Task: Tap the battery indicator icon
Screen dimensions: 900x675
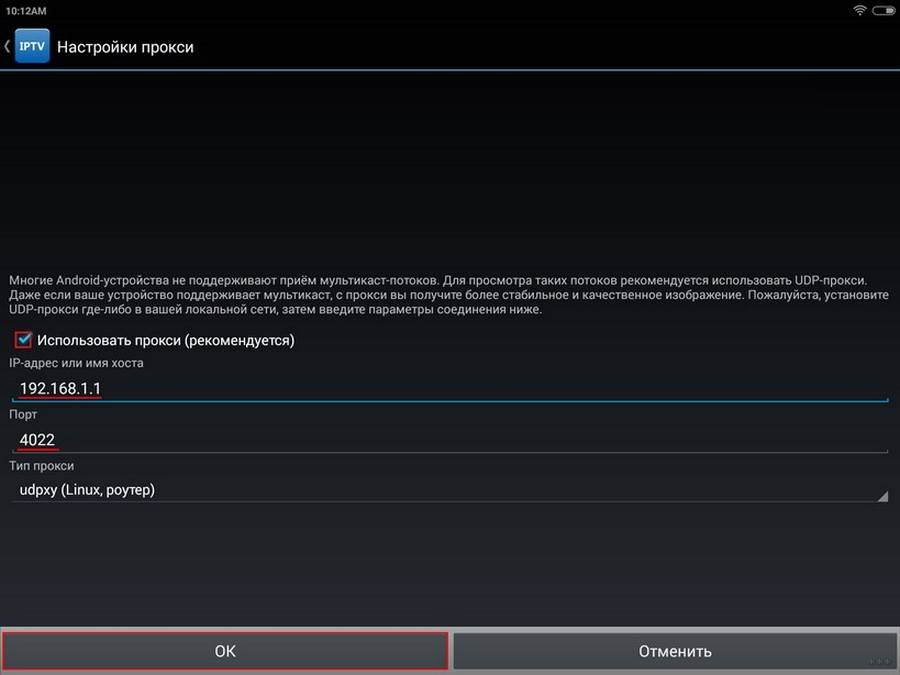Action: click(882, 9)
